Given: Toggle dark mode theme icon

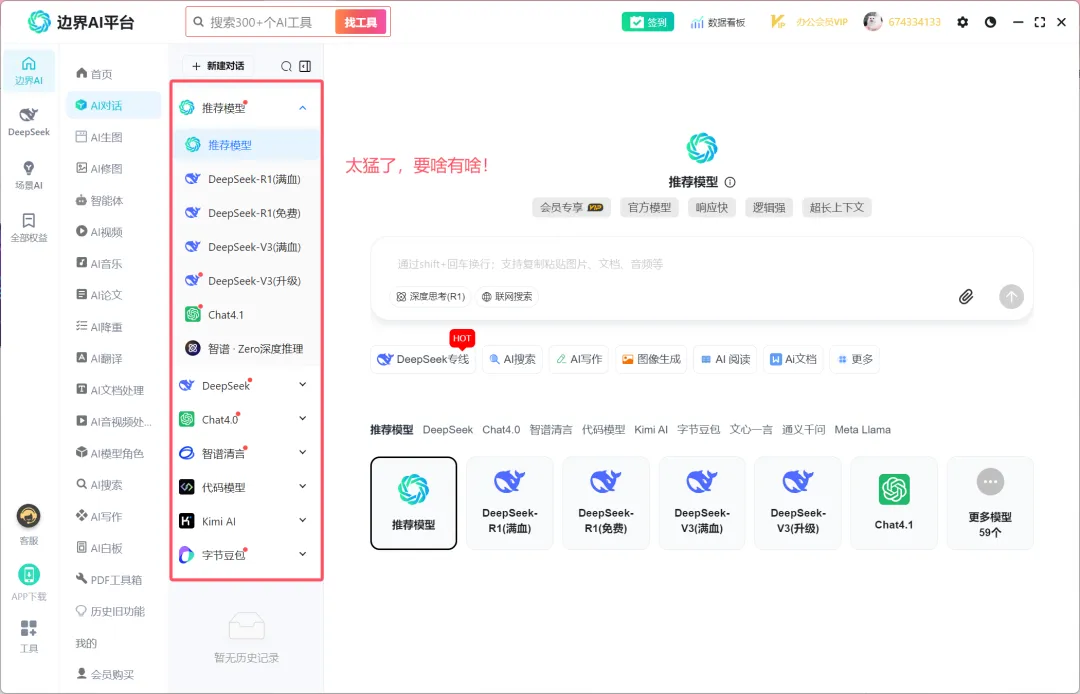Looking at the screenshot, I should (990, 22).
